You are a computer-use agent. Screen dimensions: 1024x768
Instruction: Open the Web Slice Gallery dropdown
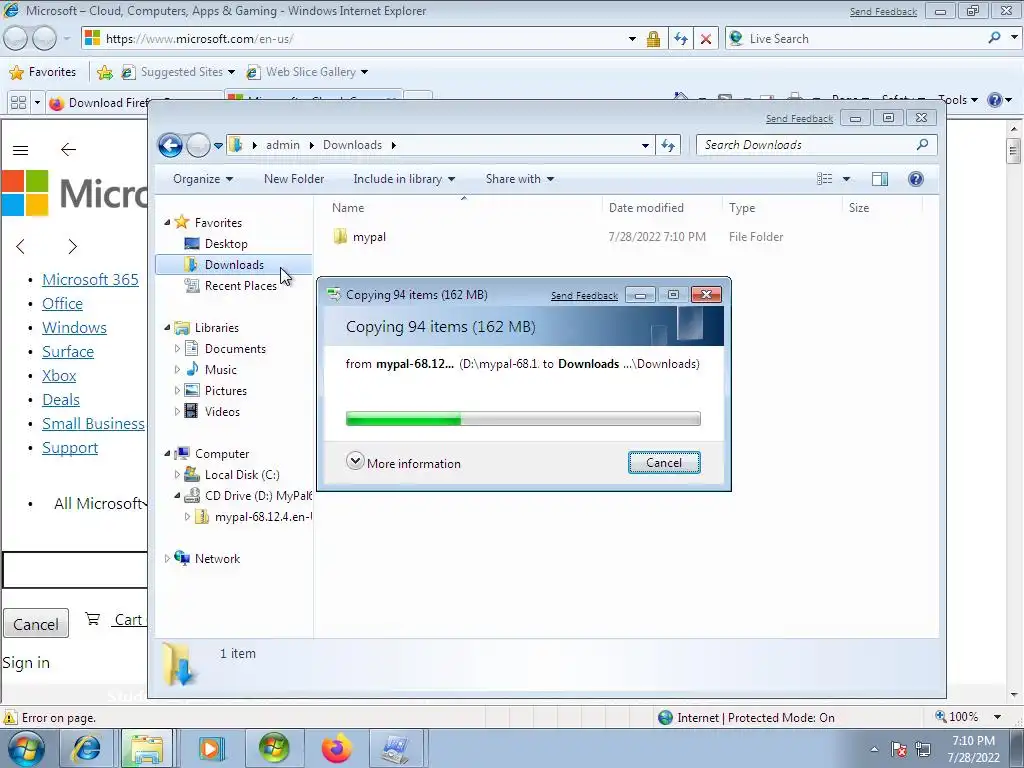click(364, 72)
